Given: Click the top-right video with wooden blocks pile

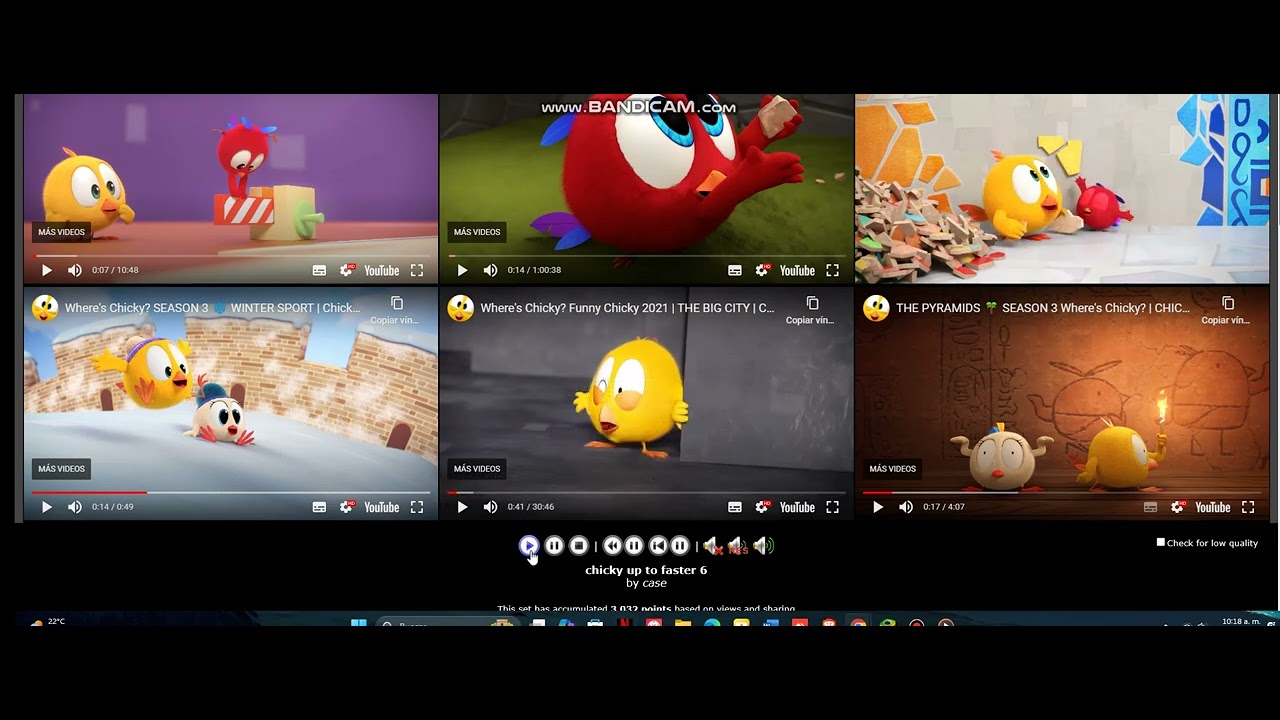Looking at the screenshot, I should 1062,188.
